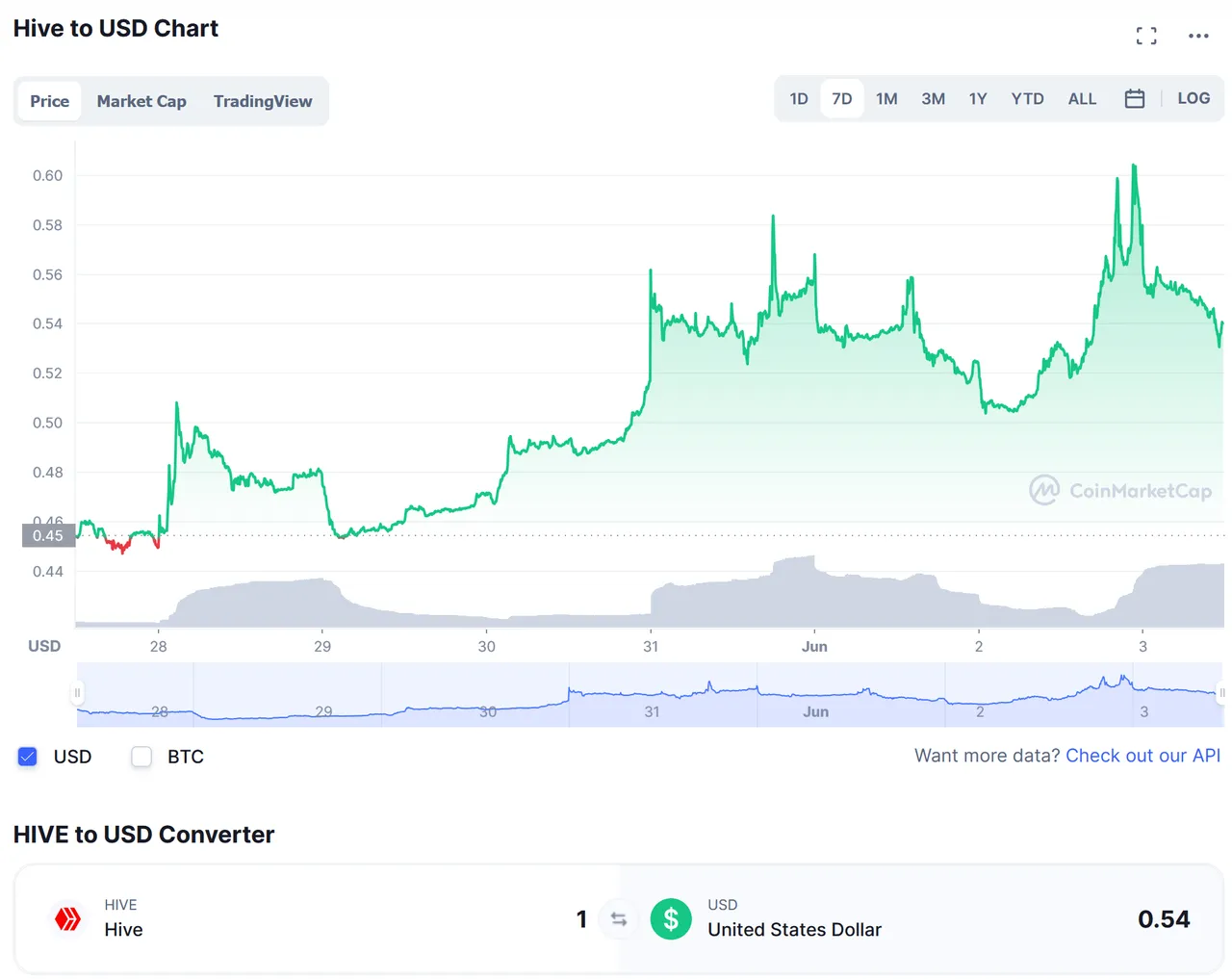Grab the right range slider handle

click(x=1222, y=692)
